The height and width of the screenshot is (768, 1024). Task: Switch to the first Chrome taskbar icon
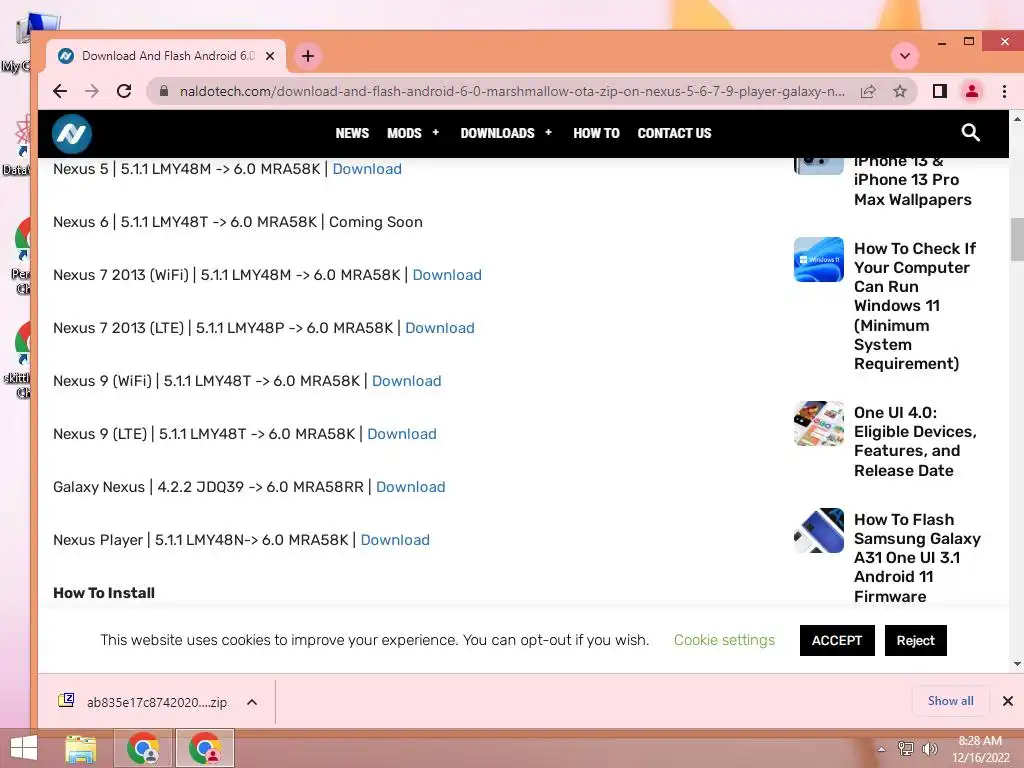[x=143, y=748]
